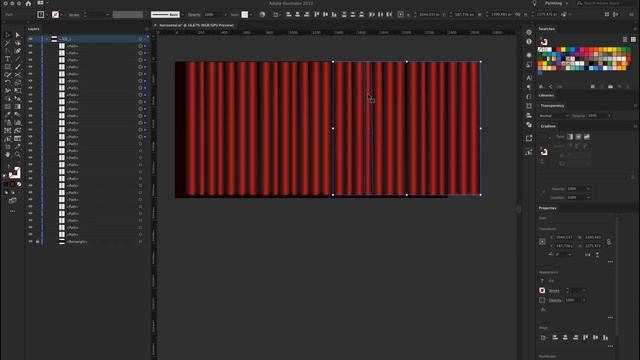
Task: Toggle visibility of the Rectangle sublayer
Action: pyautogui.click(x=30, y=242)
